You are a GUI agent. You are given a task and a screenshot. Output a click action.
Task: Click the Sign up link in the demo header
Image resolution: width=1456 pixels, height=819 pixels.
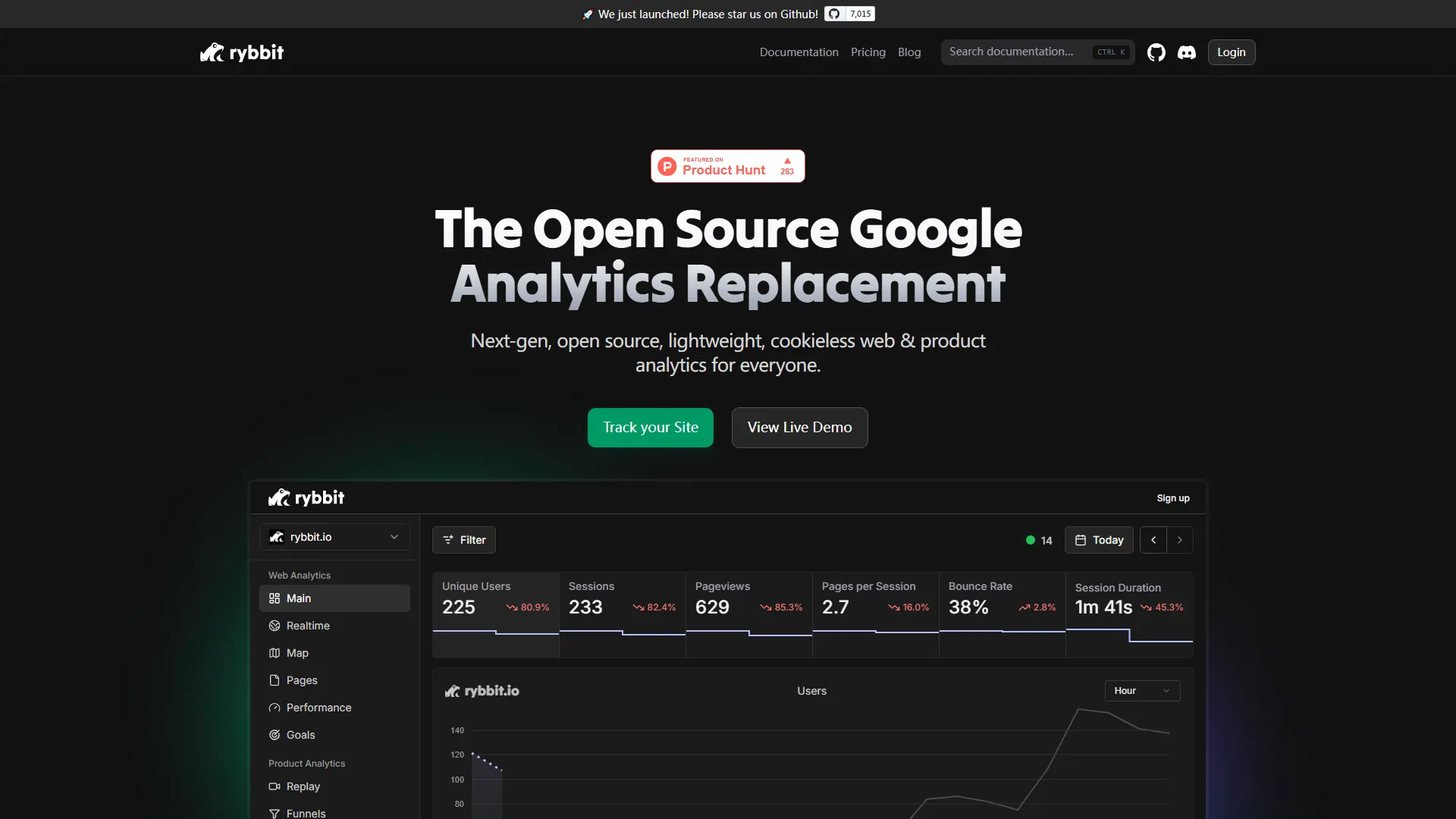point(1172,497)
